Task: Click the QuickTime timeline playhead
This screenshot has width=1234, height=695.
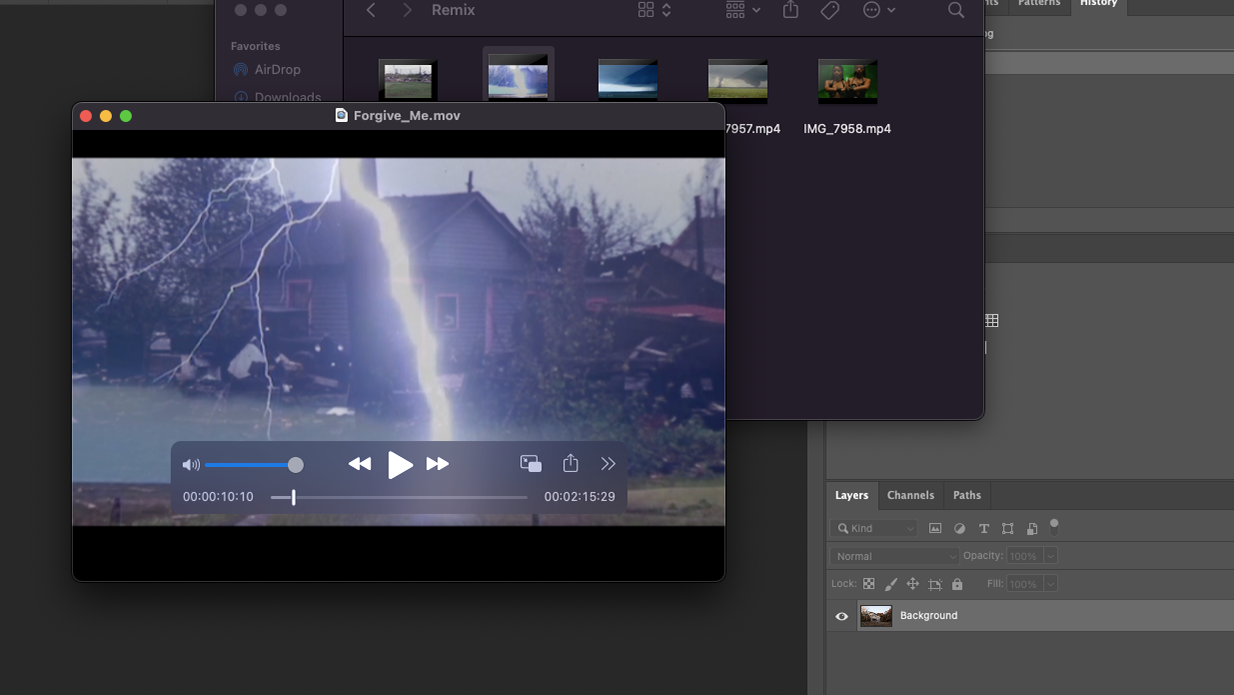Action: [x=293, y=497]
